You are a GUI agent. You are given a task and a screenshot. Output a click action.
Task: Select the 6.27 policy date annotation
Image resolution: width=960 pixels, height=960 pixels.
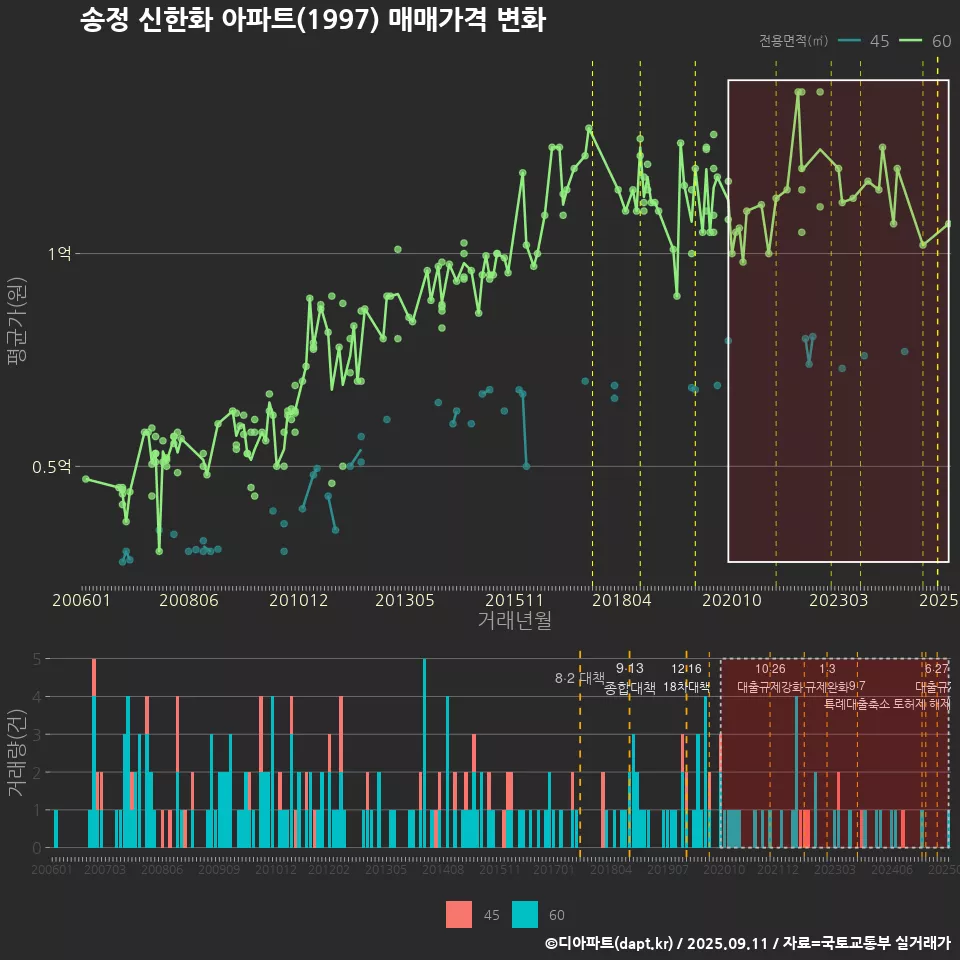point(936,669)
